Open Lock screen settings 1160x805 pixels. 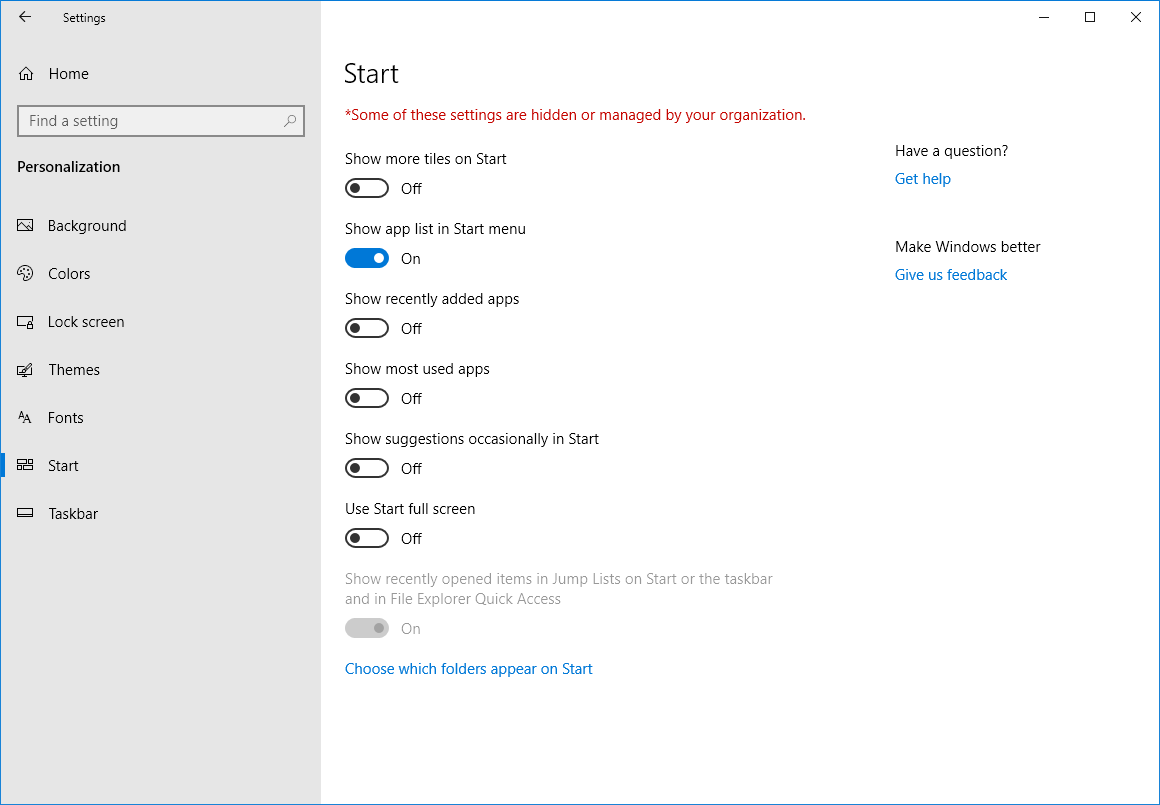(161, 322)
